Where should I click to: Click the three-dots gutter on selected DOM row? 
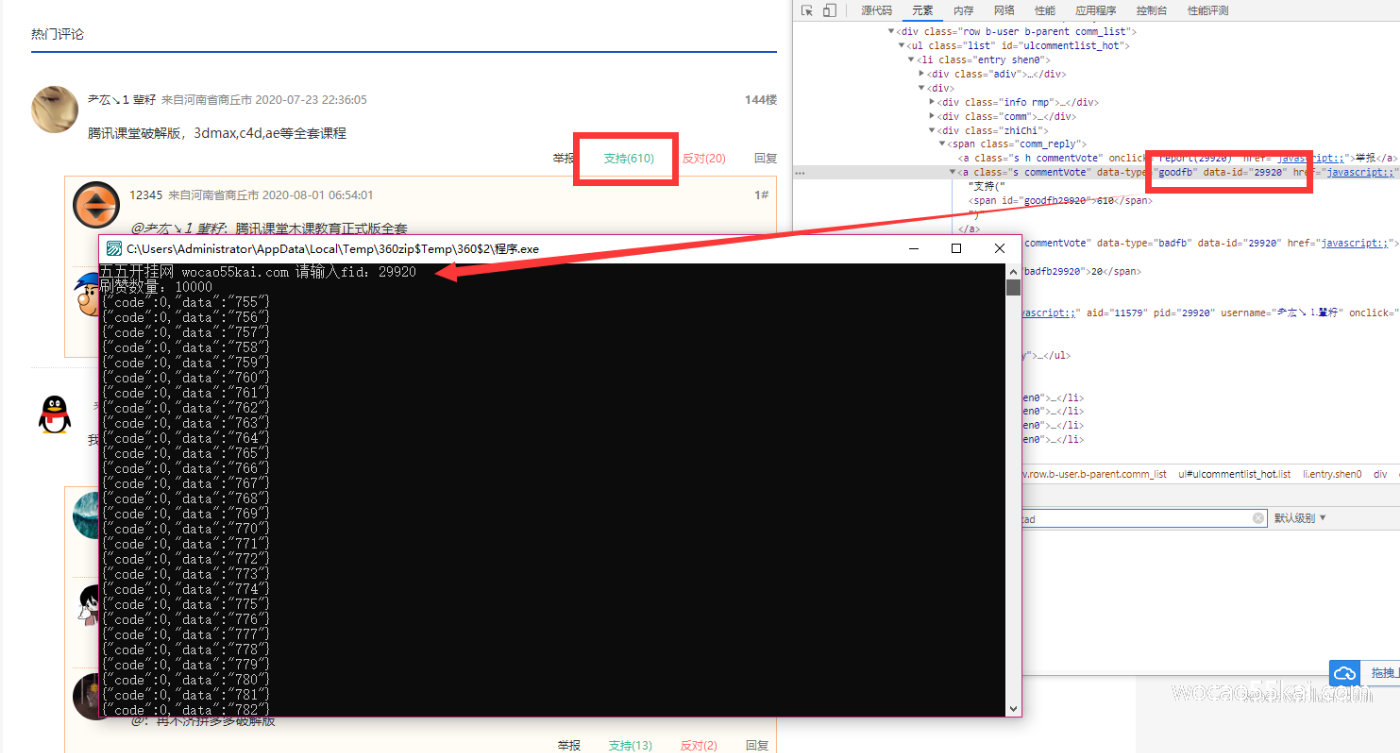[799, 172]
